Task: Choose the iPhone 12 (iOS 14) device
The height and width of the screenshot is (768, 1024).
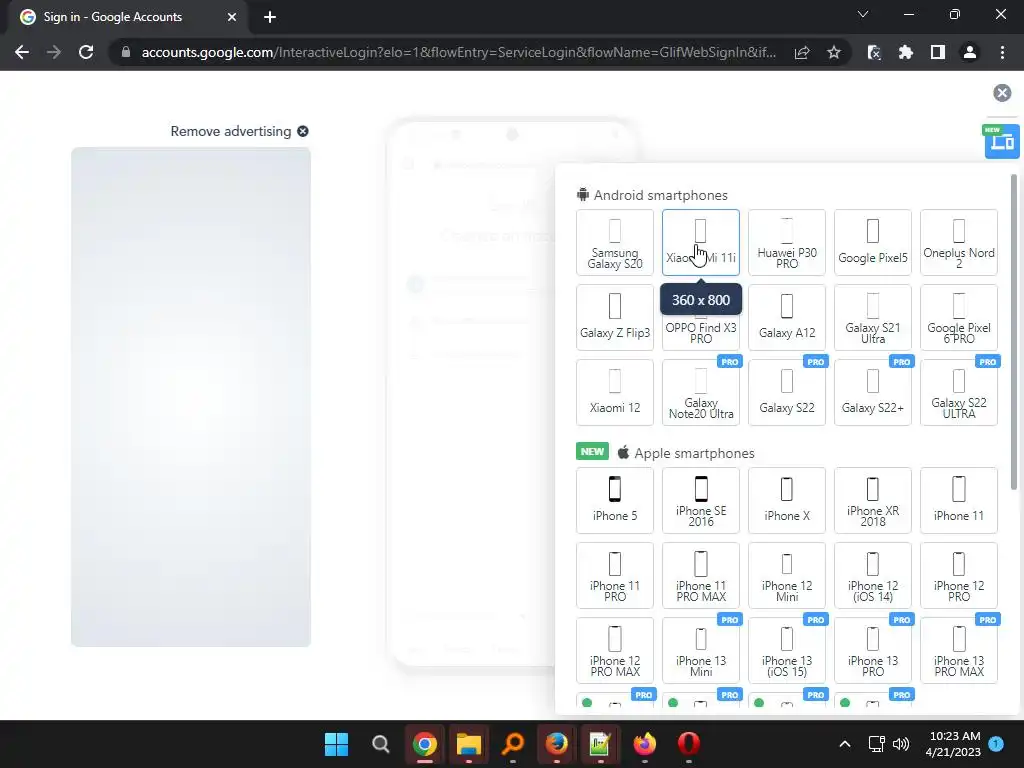Action: click(872, 575)
